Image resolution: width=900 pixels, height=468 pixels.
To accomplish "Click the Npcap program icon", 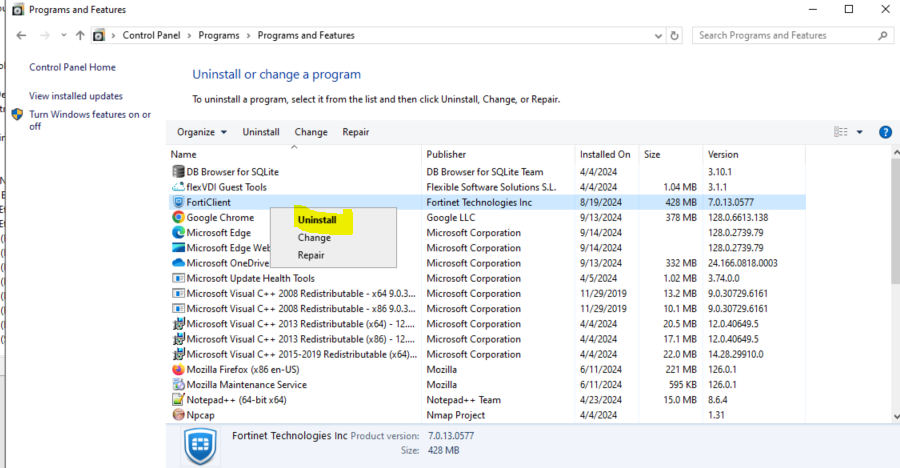I will point(178,414).
